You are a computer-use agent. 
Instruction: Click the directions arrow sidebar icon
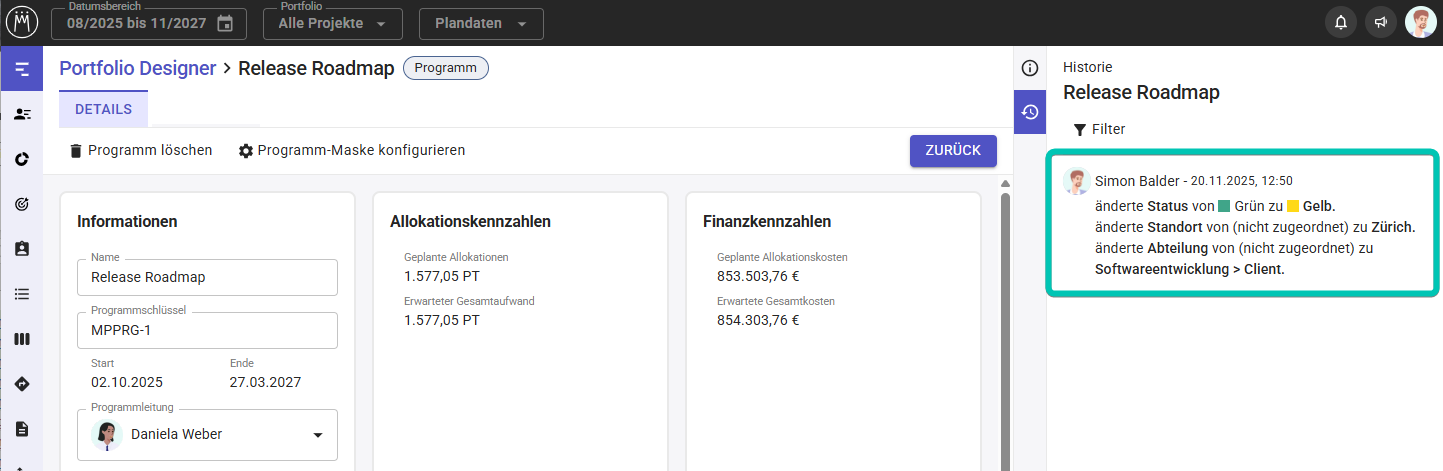[22, 384]
